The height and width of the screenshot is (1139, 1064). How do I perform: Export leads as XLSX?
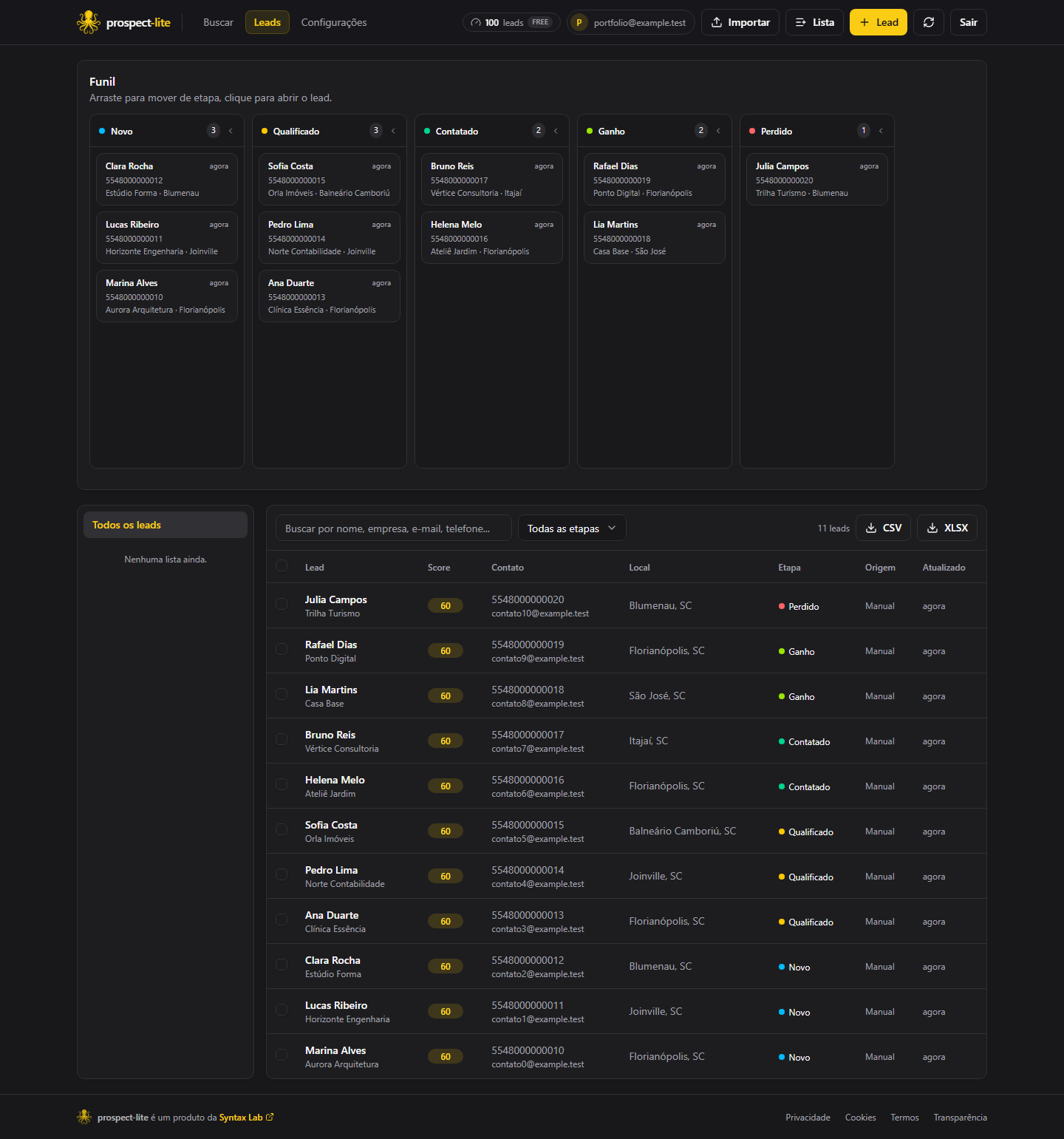point(947,528)
